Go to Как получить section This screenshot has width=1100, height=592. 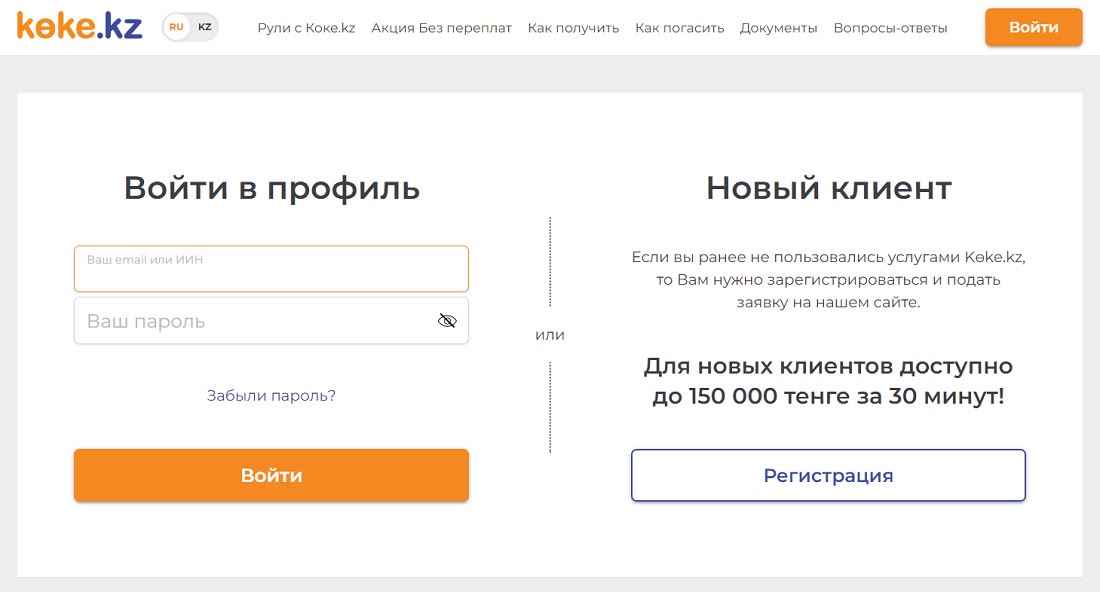point(573,28)
